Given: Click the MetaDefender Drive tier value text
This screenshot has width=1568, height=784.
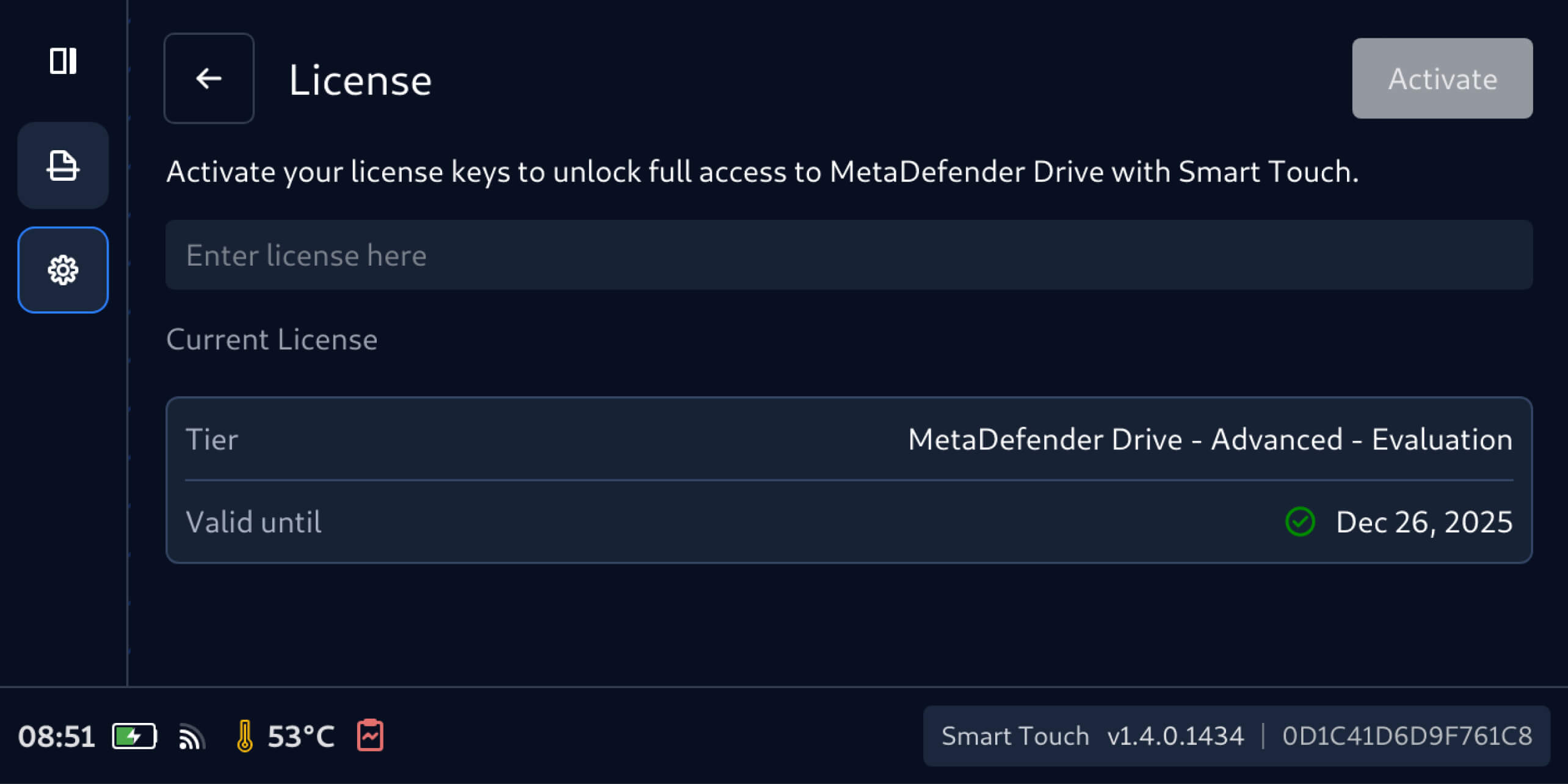Looking at the screenshot, I should pos(1210,439).
